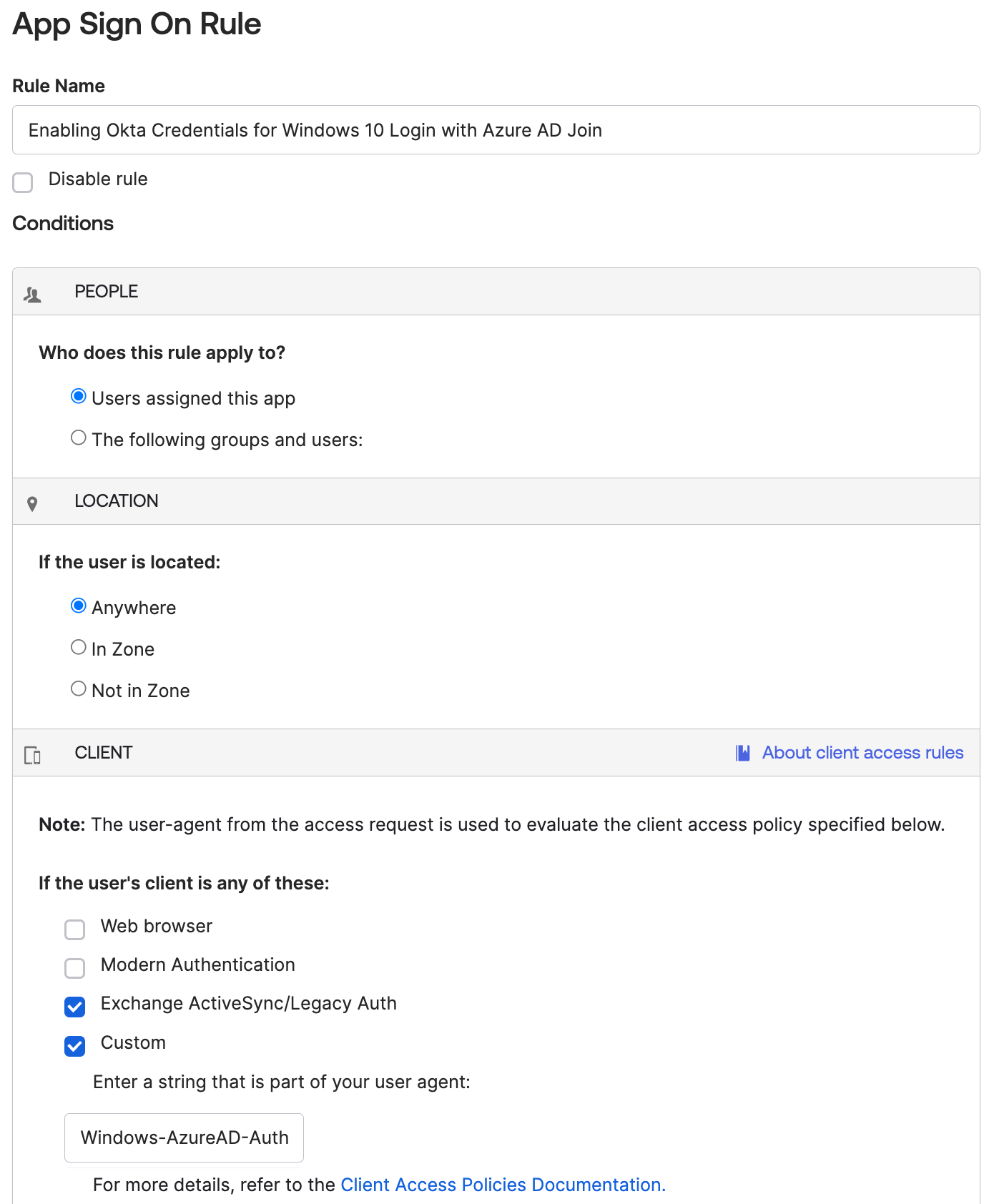Viewport: 994px width, 1204px height.
Task: Click the book icon beside client rules
Action: pyautogui.click(x=743, y=753)
